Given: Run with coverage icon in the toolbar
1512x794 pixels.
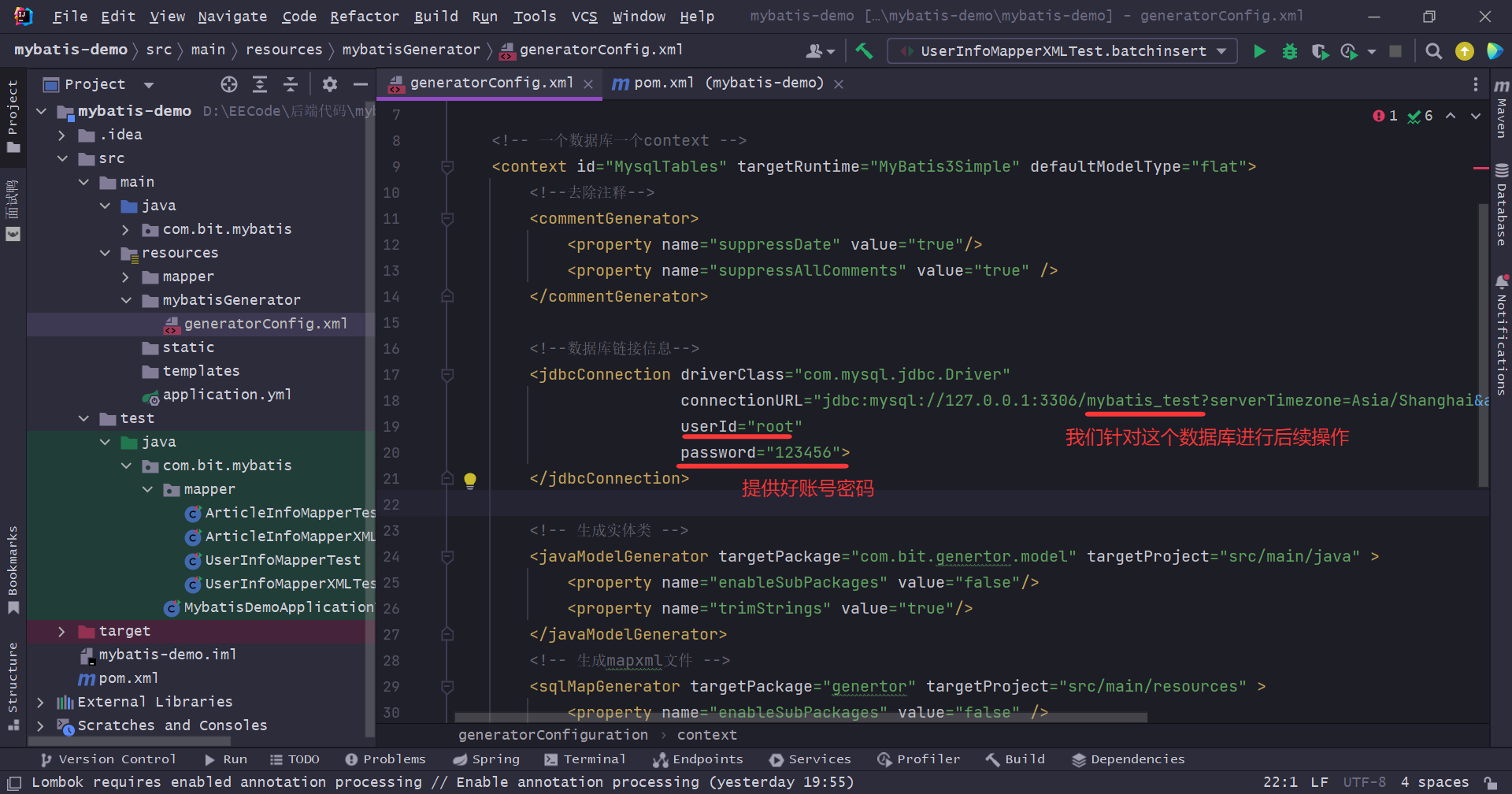Looking at the screenshot, I should 1320,51.
